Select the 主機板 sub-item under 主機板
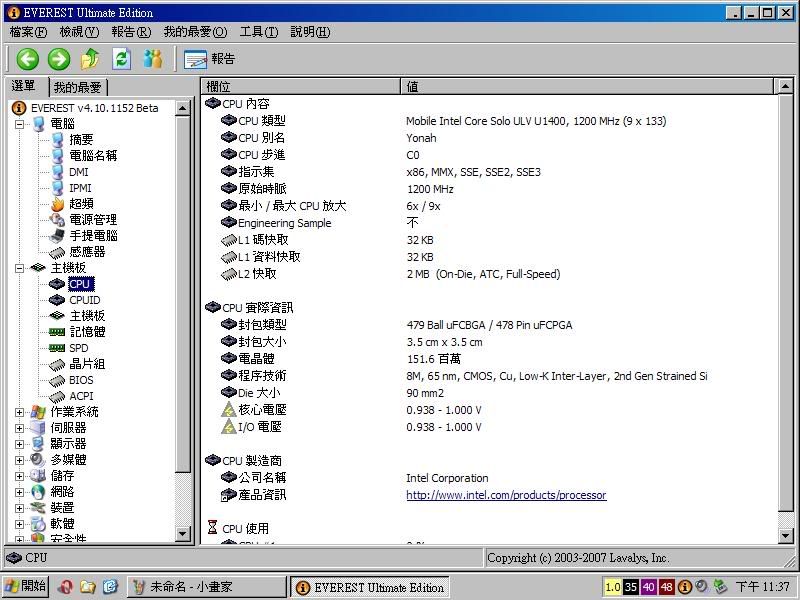 tap(87, 316)
